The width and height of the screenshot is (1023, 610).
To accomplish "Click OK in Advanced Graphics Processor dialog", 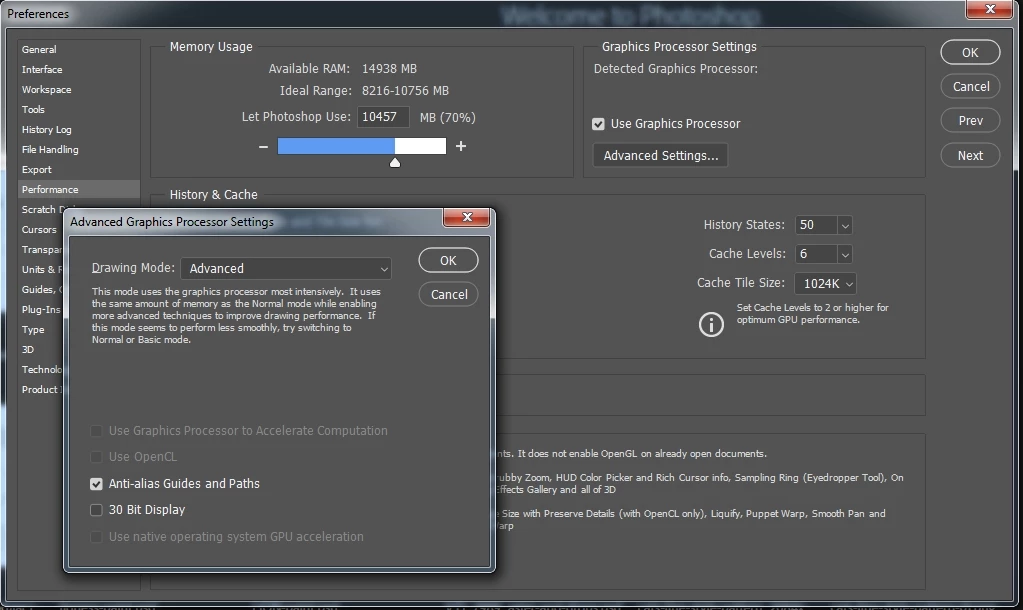I will point(448,260).
